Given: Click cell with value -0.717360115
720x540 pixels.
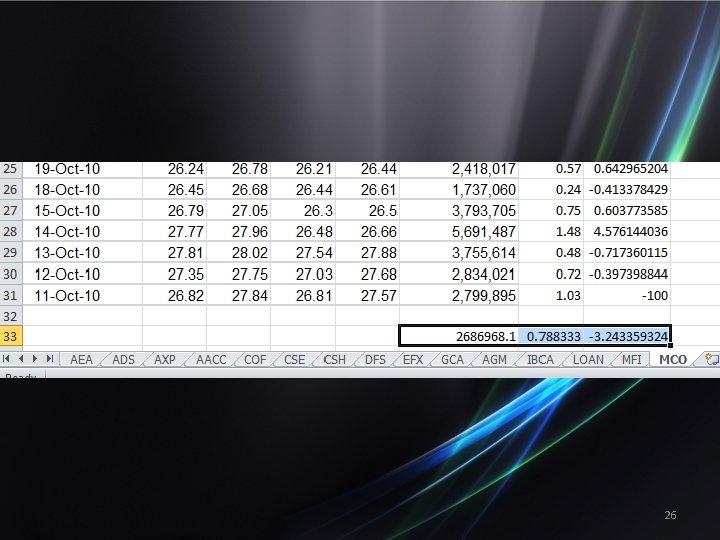Looking at the screenshot, I should tap(627, 253).
